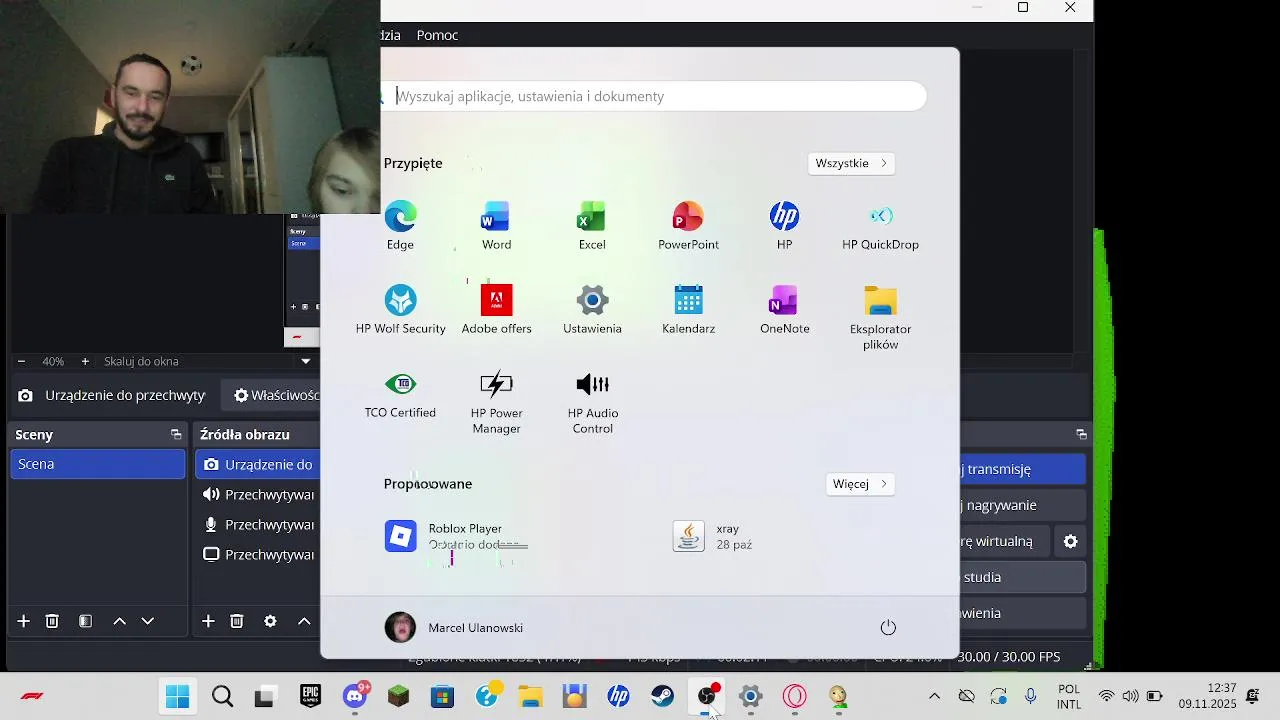Toggle OBS studio mode button

[1022, 577]
